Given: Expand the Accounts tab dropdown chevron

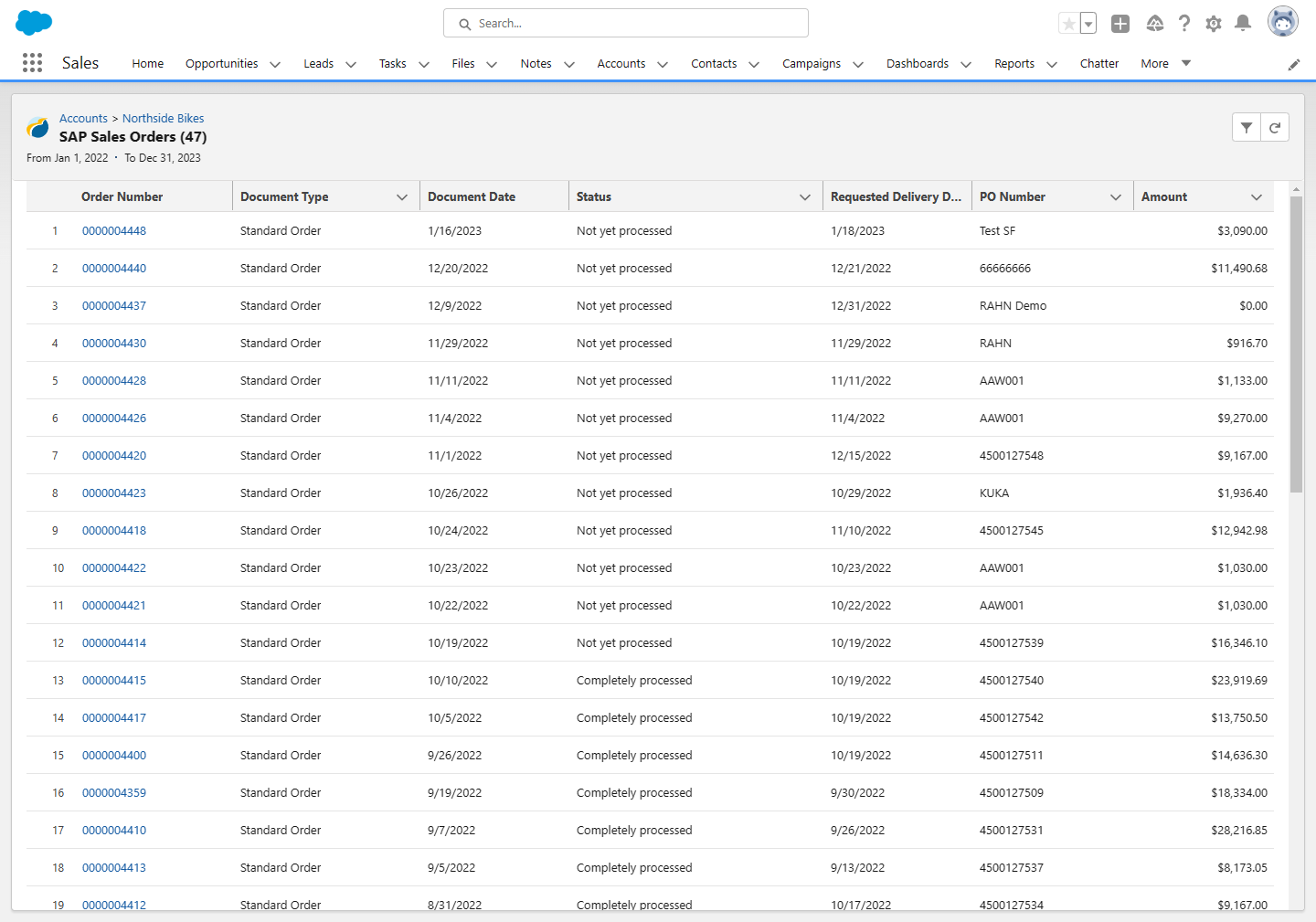Looking at the screenshot, I should pos(663,64).
